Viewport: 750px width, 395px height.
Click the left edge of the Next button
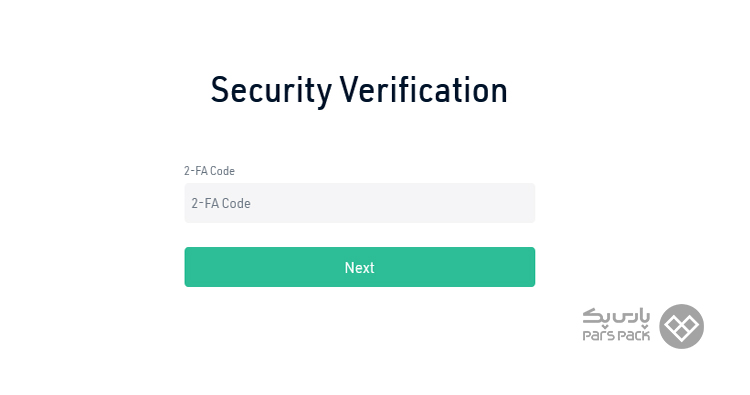click(191, 267)
